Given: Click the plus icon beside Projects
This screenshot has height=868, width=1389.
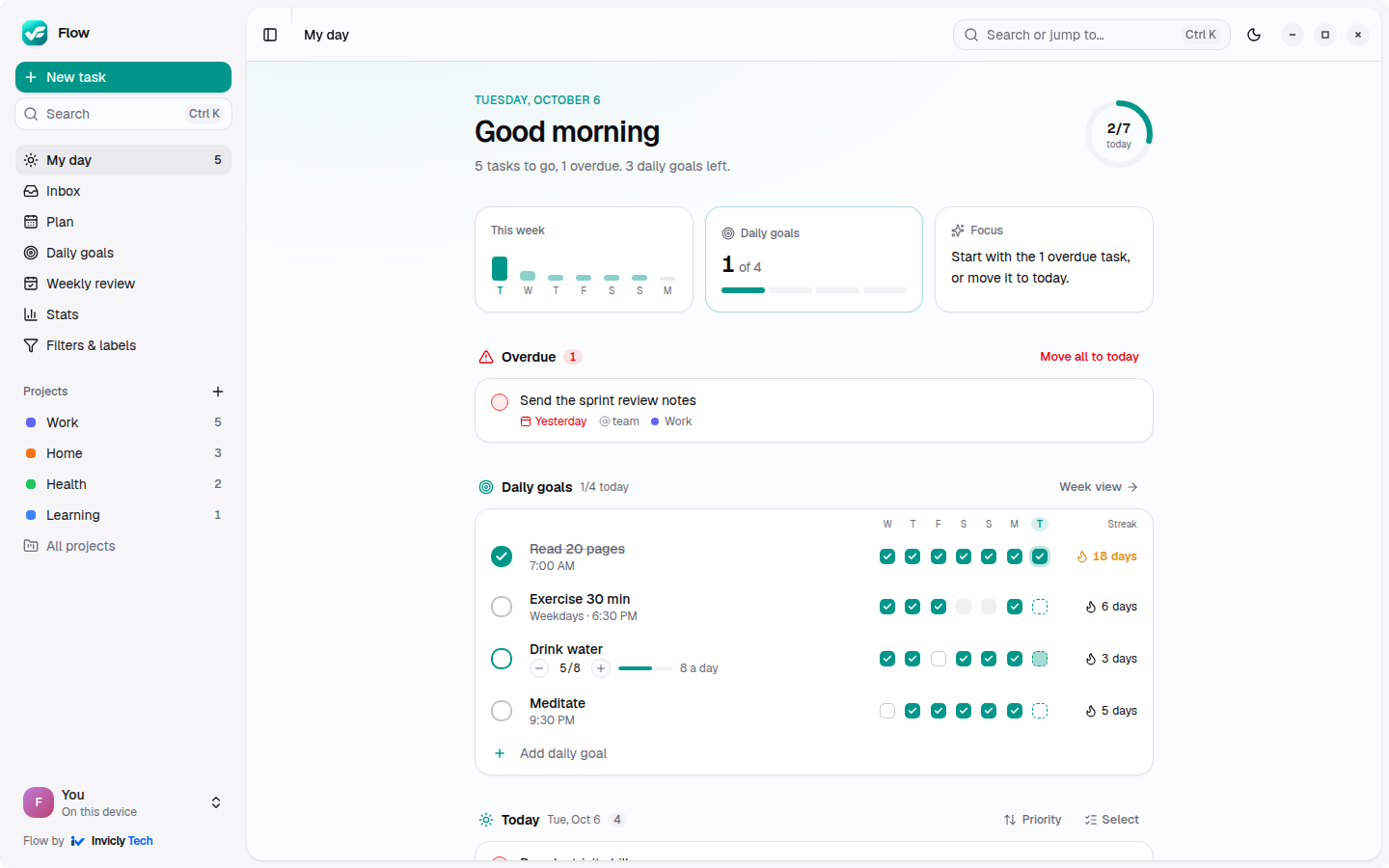Looking at the screenshot, I should pyautogui.click(x=218, y=392).
